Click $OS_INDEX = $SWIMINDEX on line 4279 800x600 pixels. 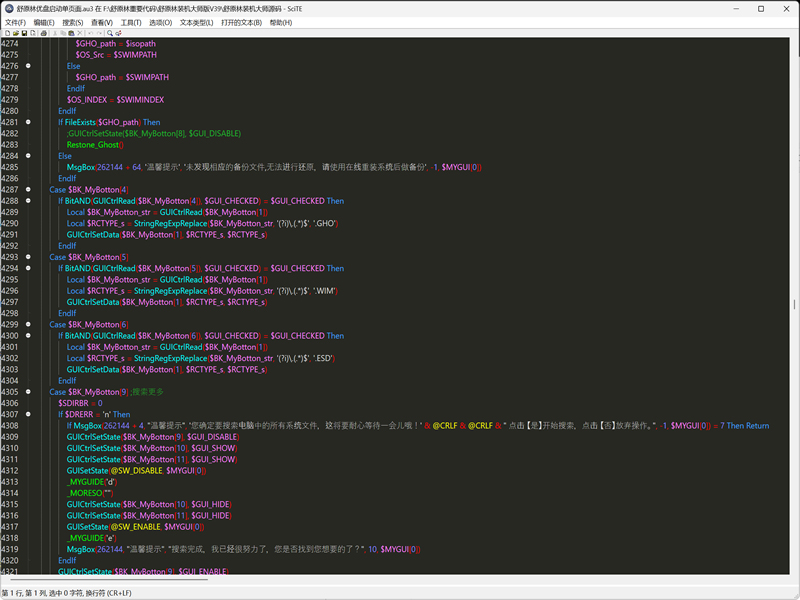coord(115,99)
